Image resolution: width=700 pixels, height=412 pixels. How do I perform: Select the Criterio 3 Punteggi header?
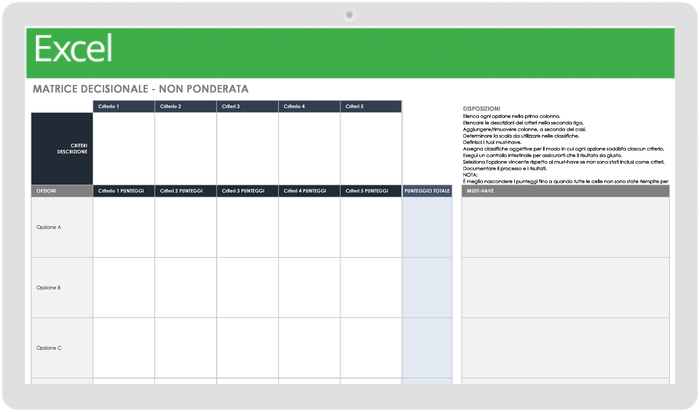tap(247, 190)
